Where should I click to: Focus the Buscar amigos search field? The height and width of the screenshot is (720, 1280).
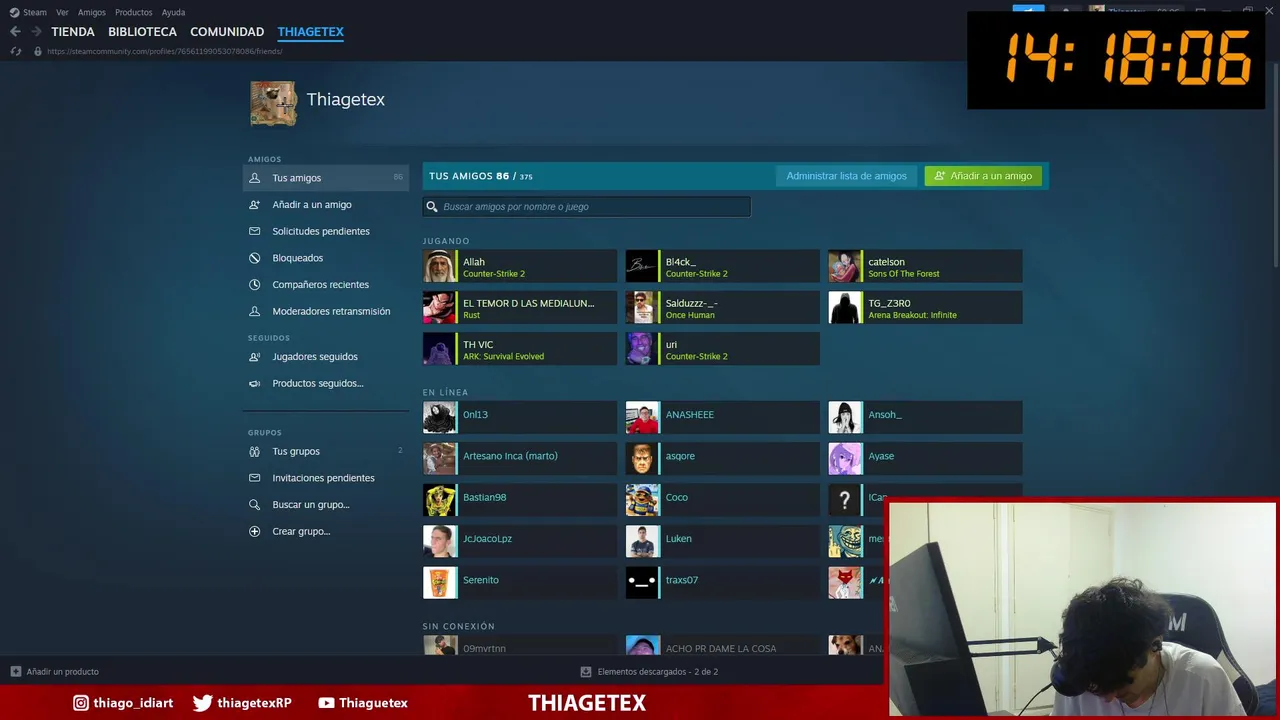586,207
